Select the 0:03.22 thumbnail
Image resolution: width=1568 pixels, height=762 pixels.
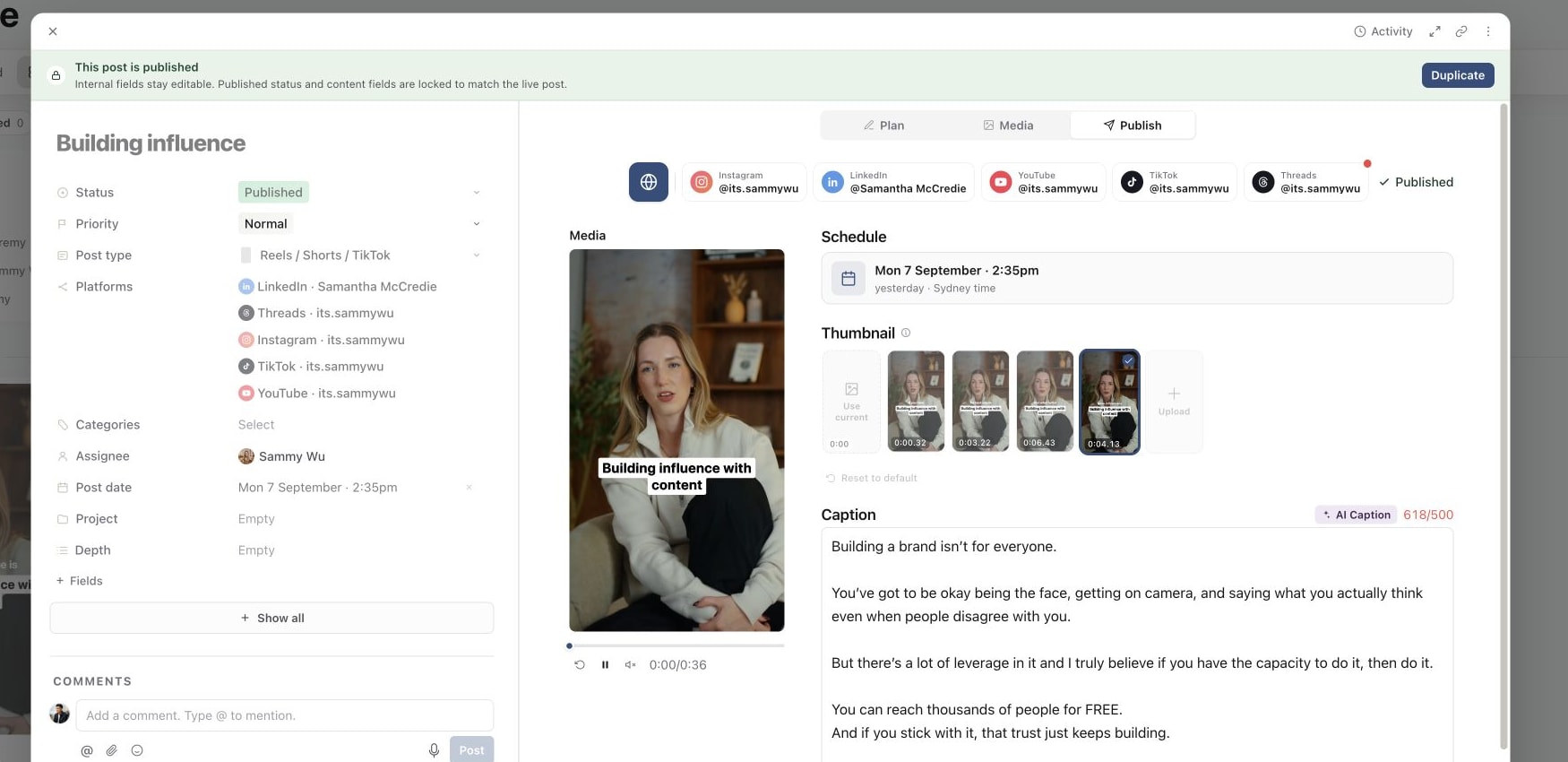980,402
